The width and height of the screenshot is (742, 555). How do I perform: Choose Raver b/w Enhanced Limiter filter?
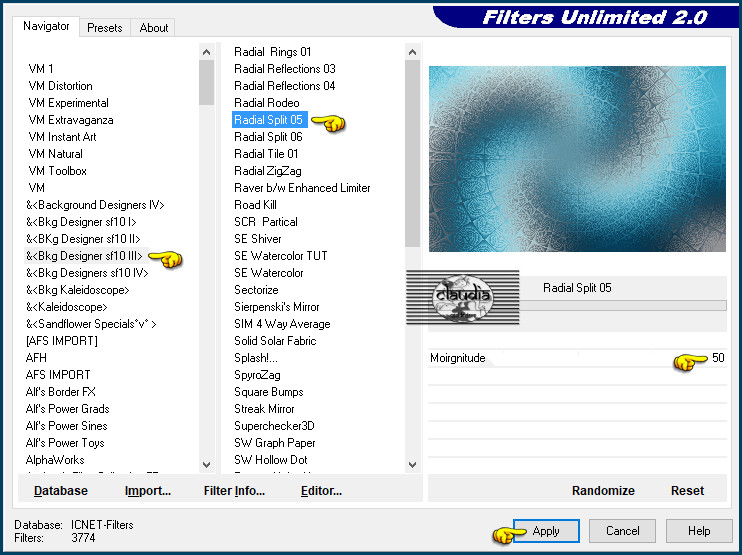302,188
